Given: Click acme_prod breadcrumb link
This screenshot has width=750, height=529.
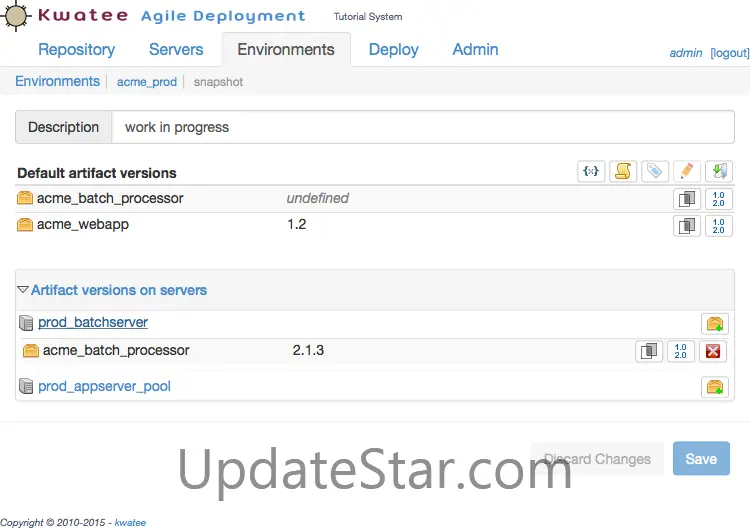Looking at the screenshot, I should [147, 82].
